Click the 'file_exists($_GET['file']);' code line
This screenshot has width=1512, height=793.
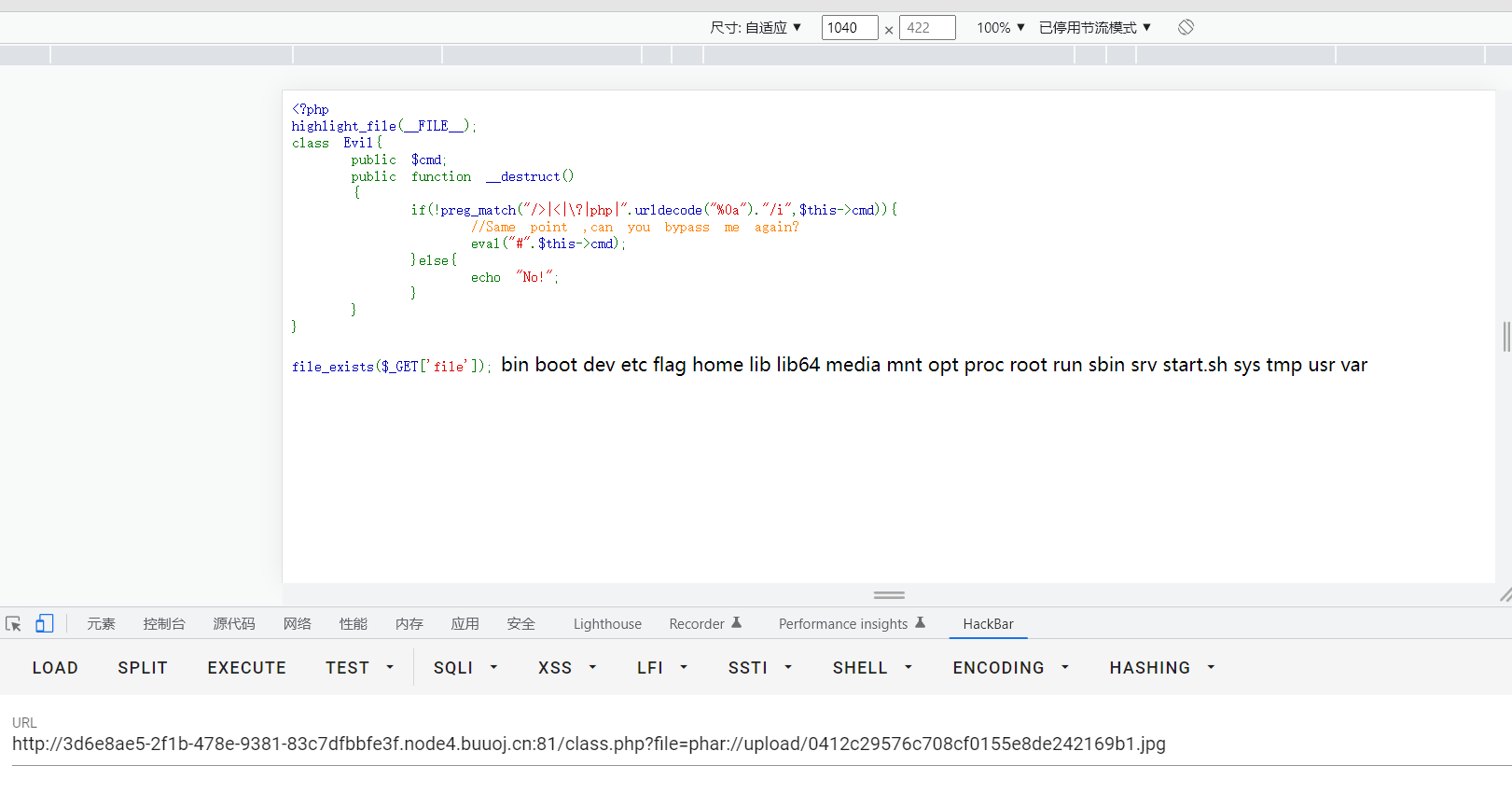click(x=391, y=367)
